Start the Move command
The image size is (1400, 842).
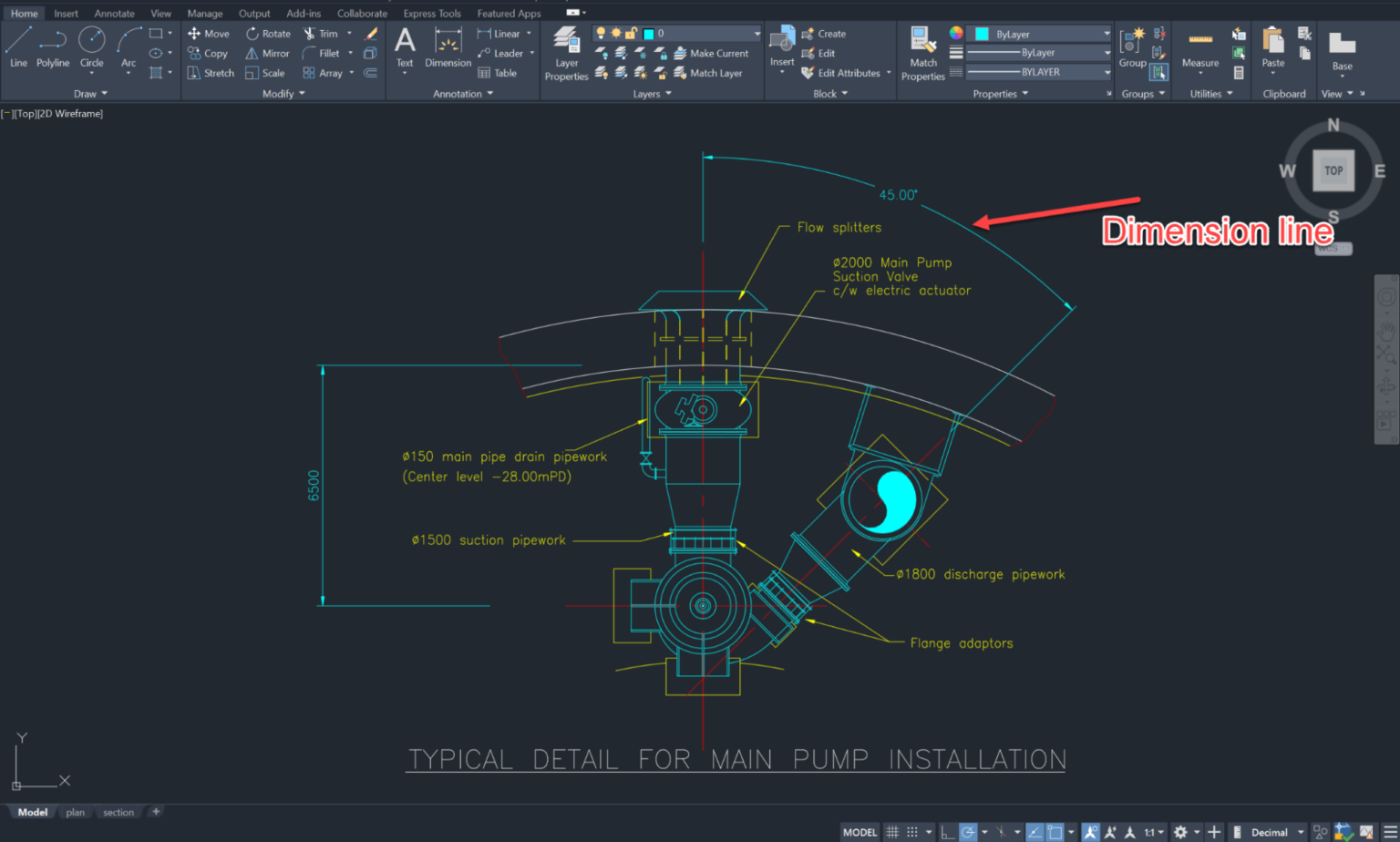[x=209, y=34]
